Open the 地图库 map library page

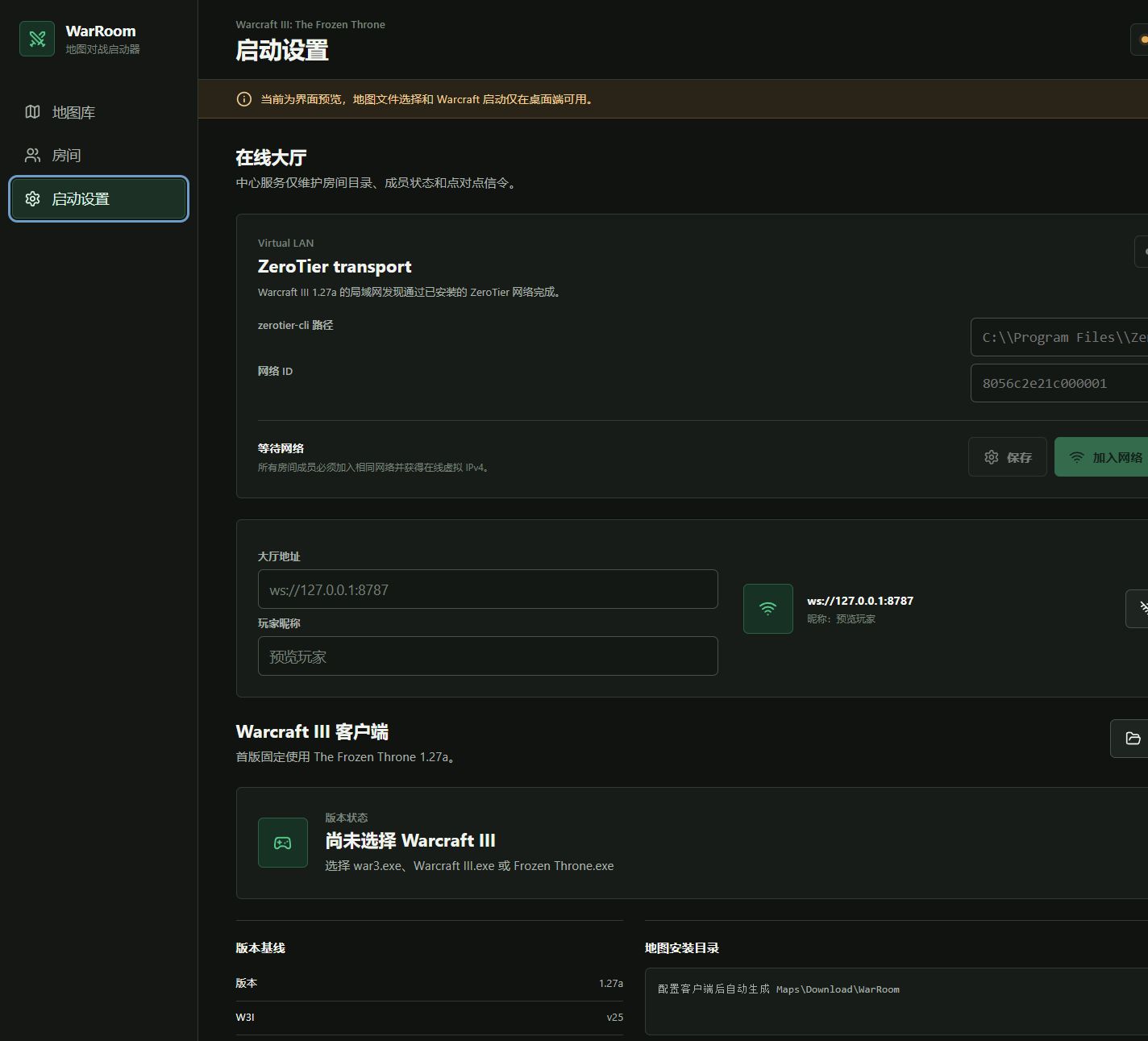coord(98,112)
